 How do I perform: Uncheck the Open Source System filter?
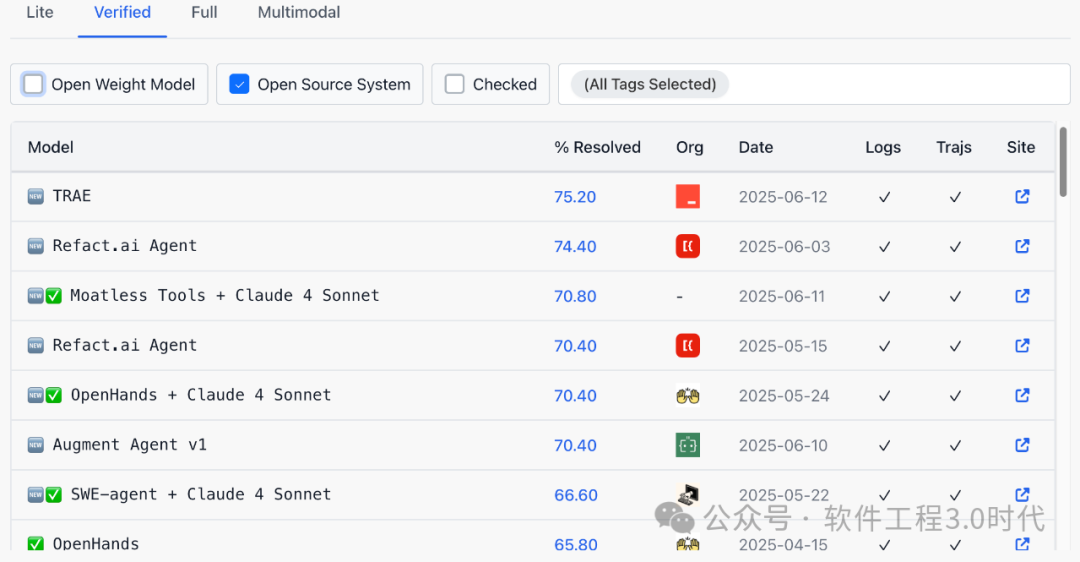[x=239, y=84]
